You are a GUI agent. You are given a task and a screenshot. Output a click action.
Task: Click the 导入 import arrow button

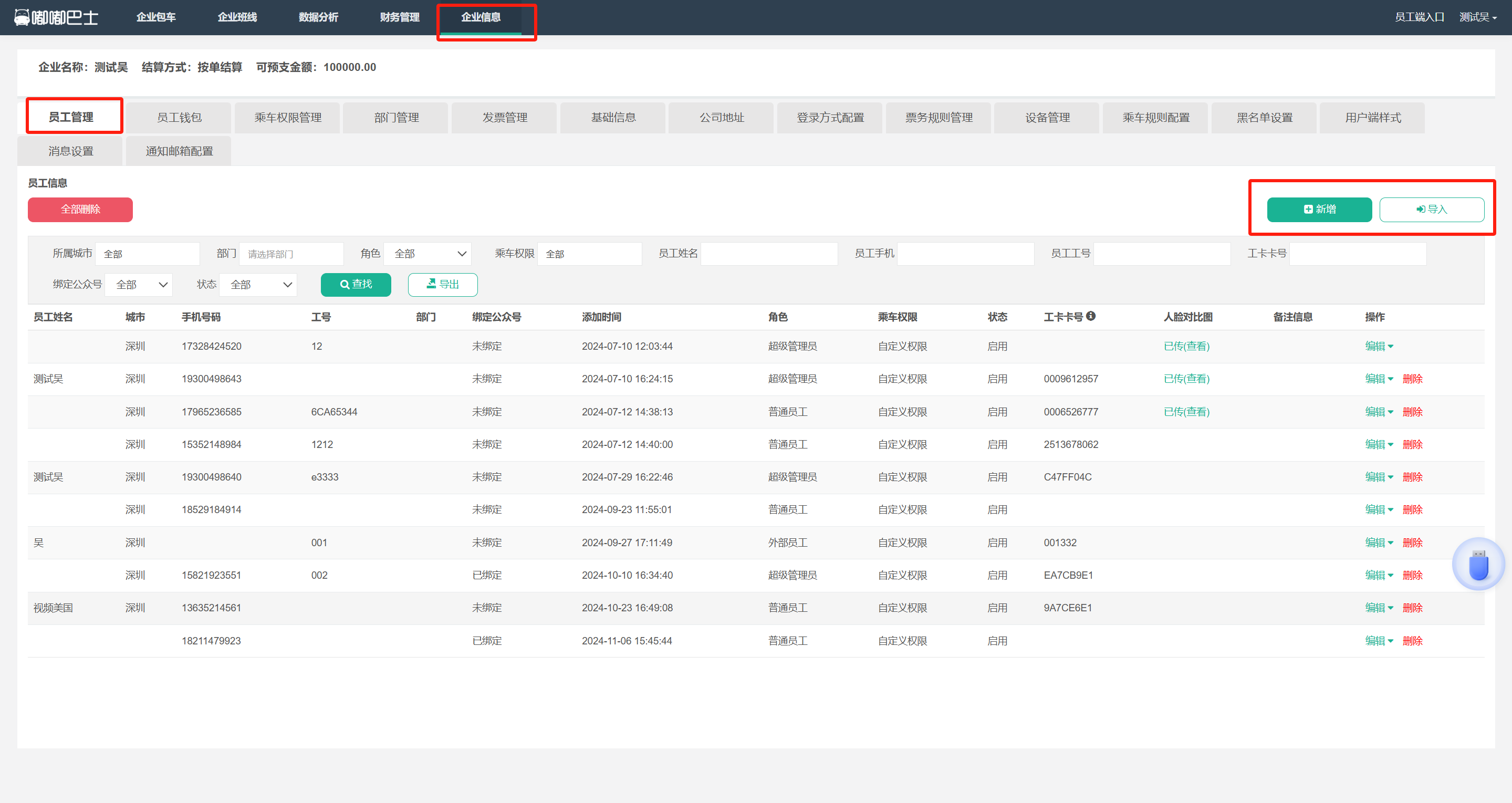point(1431,210)
